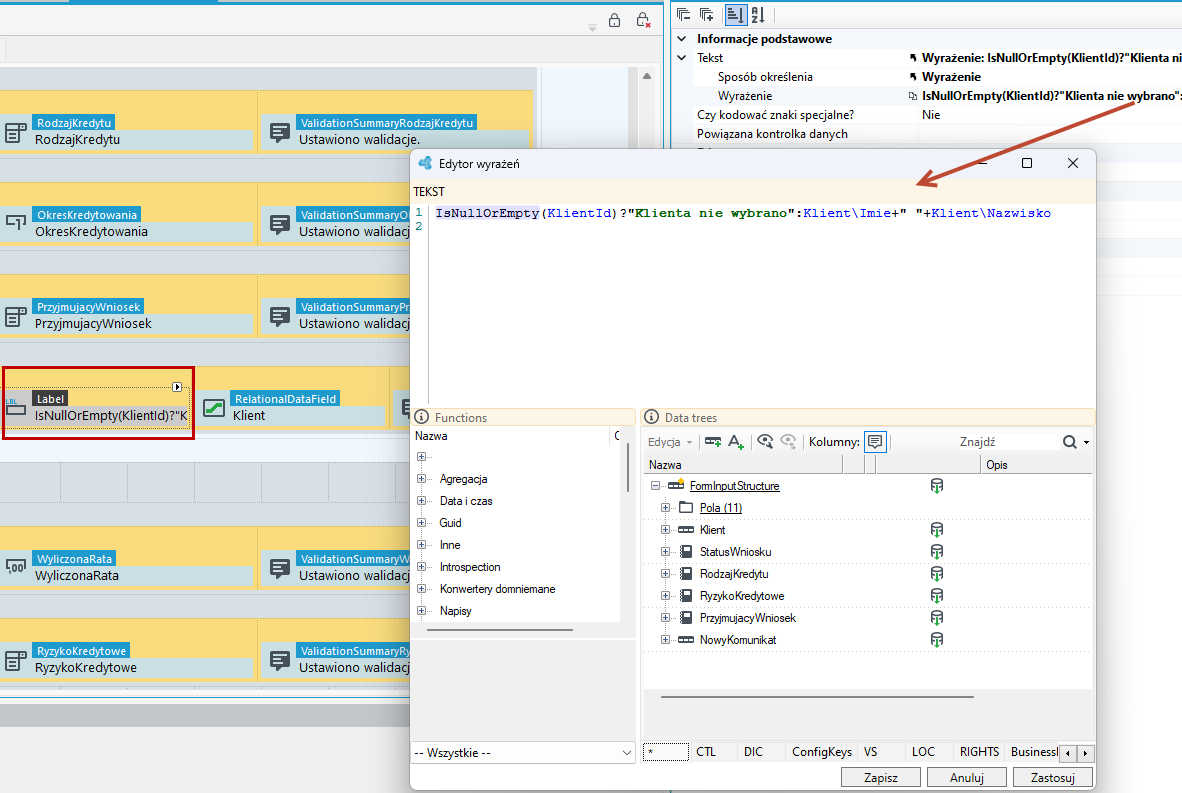Screen dimensions: 1182x793
Task: Open the Wszystkie functions filter dropdown
Action: (x=523, y=752)
